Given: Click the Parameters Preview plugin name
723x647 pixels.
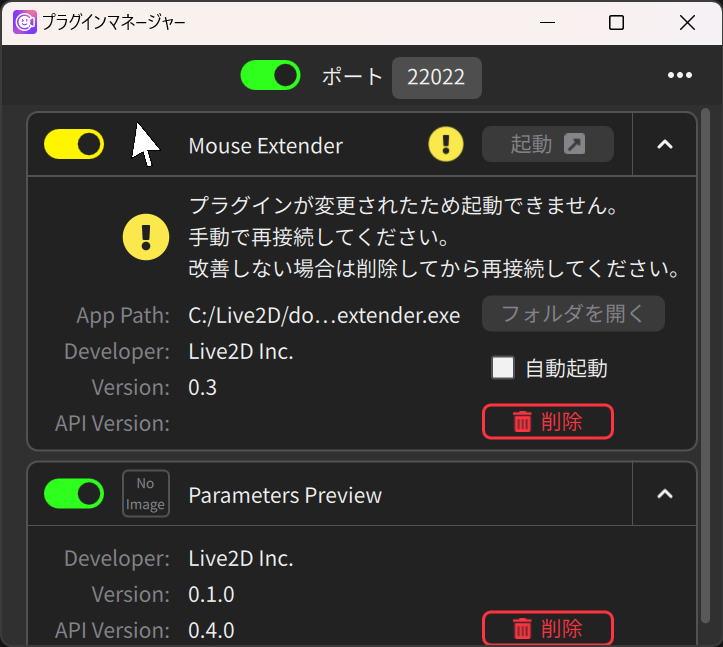Looking at the screenshot, I should pos(285,496).
